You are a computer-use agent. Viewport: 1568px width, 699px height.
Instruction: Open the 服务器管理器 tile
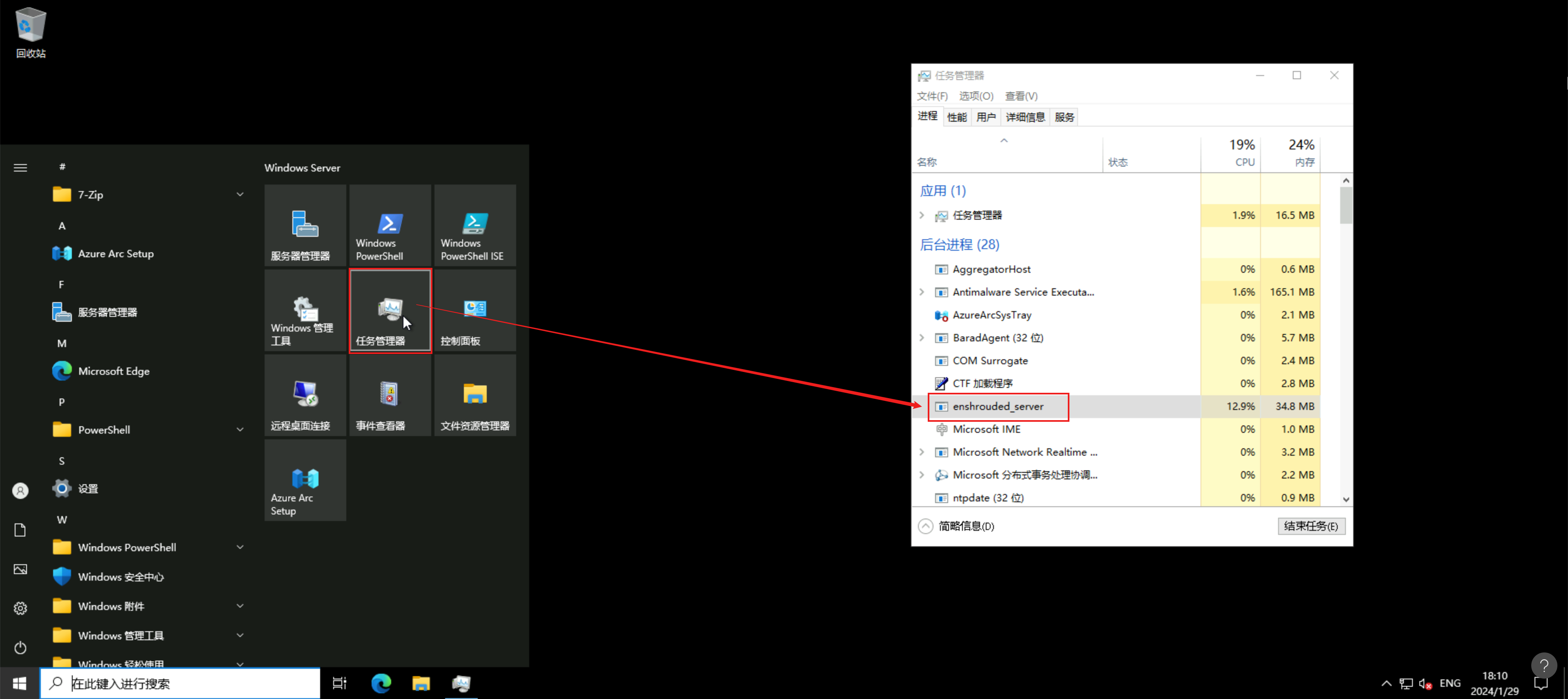(305, 225)
